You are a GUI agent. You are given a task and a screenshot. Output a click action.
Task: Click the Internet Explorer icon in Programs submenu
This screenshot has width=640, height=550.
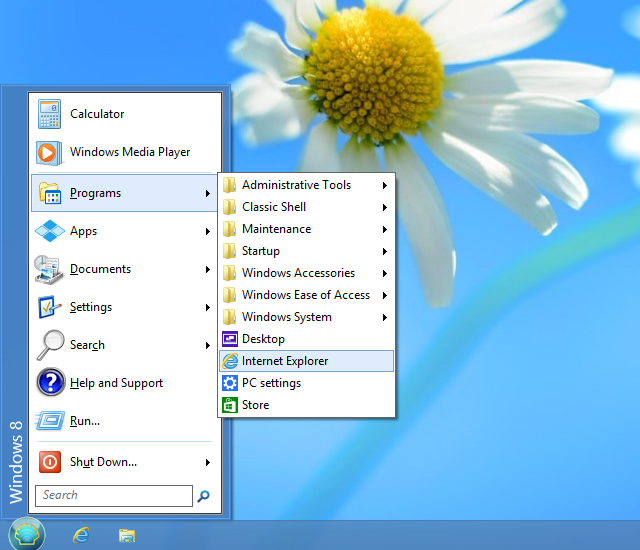coord(230,361)
